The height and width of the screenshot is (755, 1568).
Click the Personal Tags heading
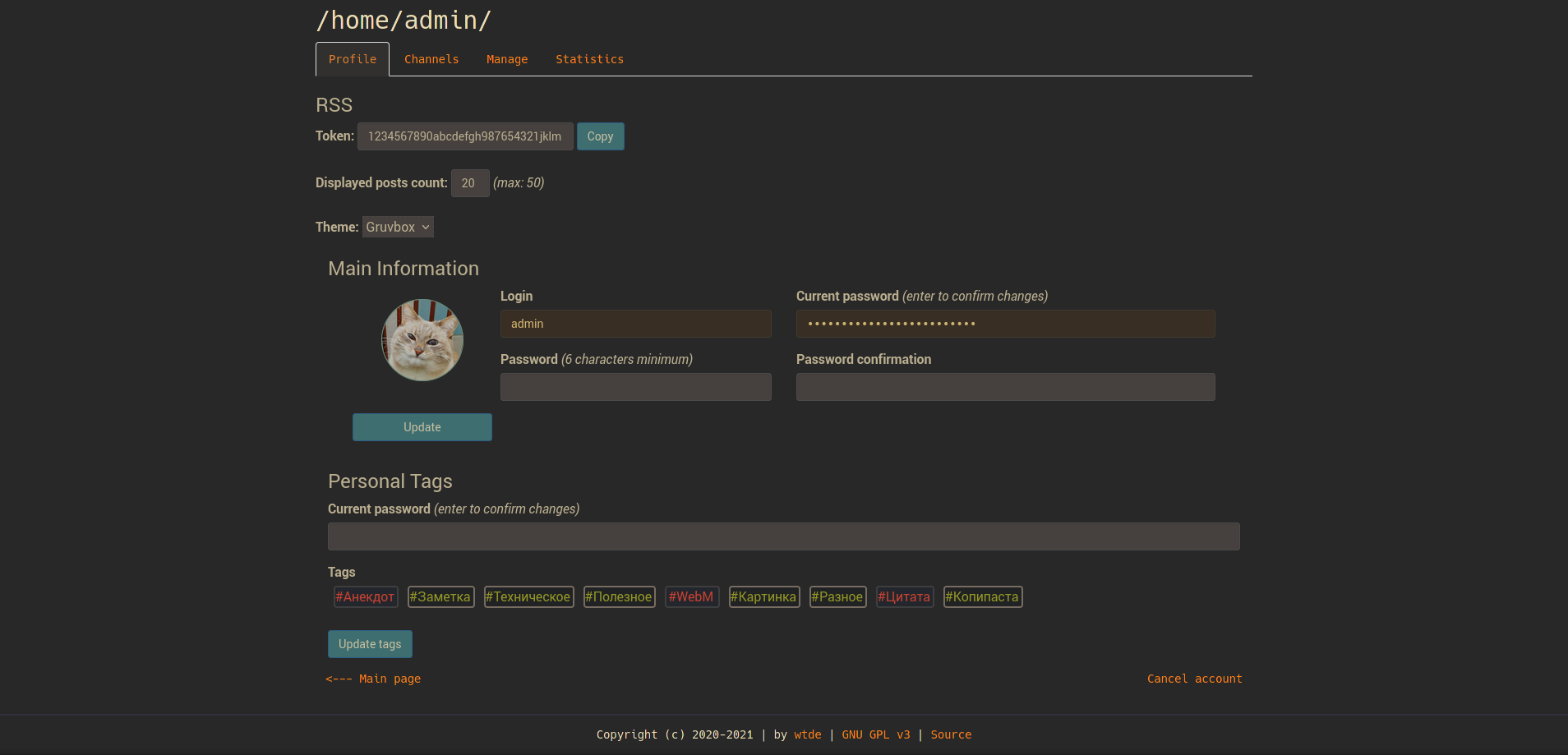(390, 481)
